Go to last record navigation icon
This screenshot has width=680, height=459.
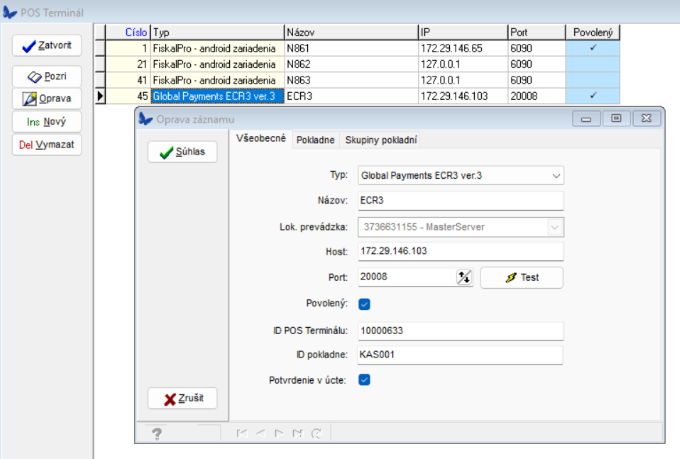click(x=298, y=433)
